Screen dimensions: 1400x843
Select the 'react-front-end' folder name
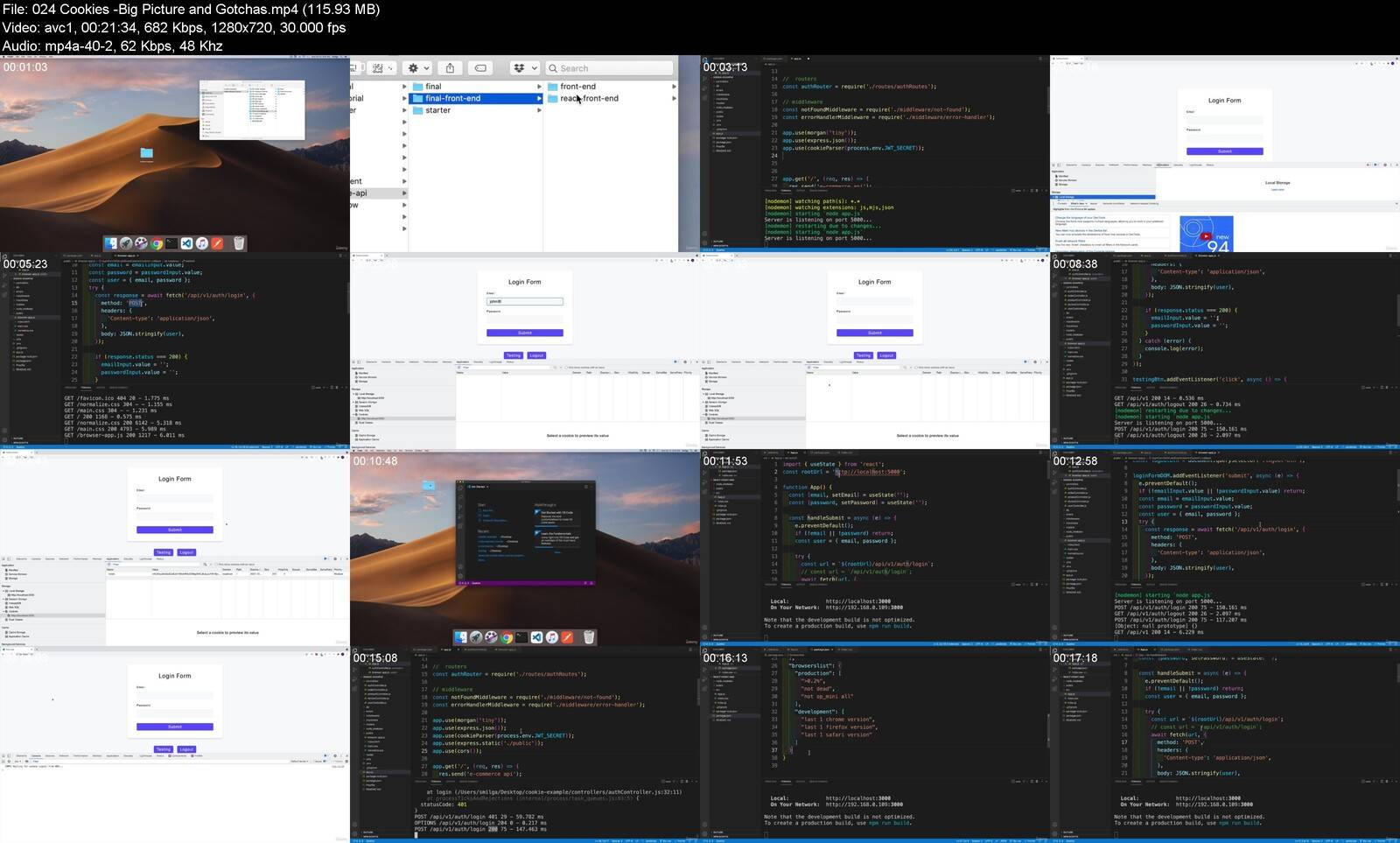coord(589,98)
